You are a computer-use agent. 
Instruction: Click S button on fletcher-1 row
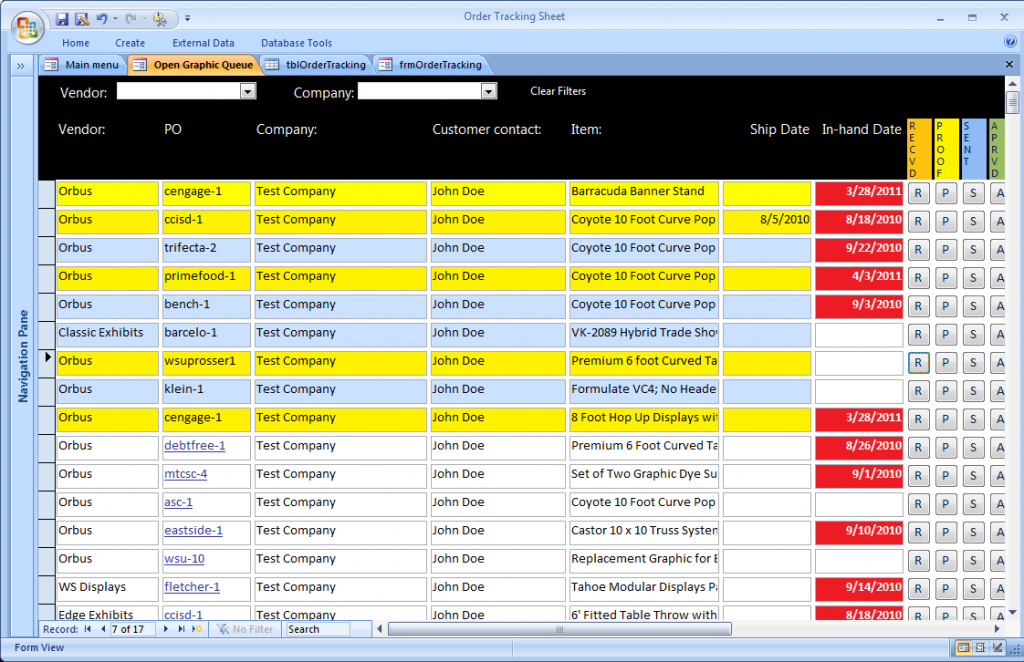click(x=973, y=589)
